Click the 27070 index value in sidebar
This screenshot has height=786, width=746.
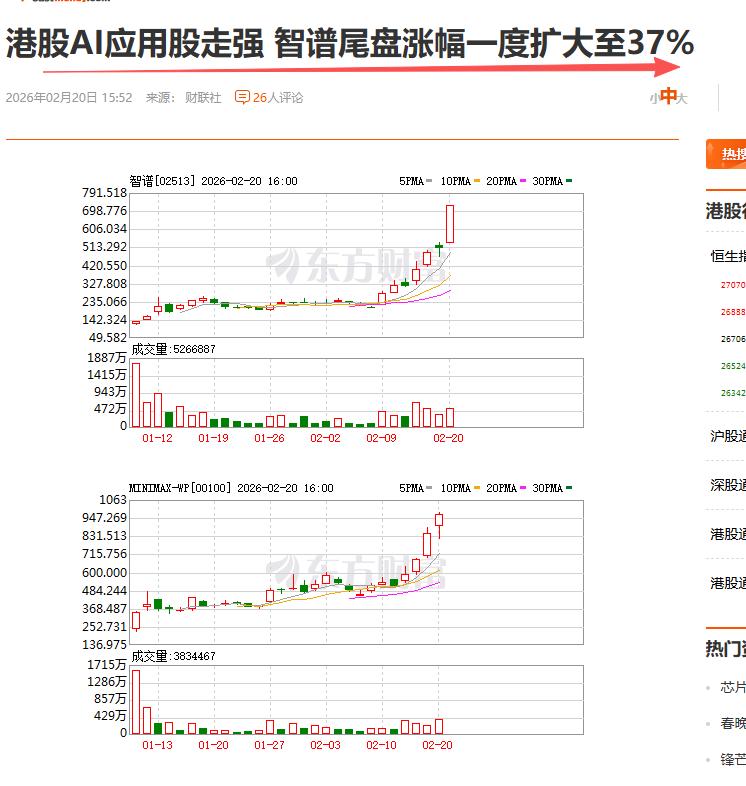coord(733,285)
